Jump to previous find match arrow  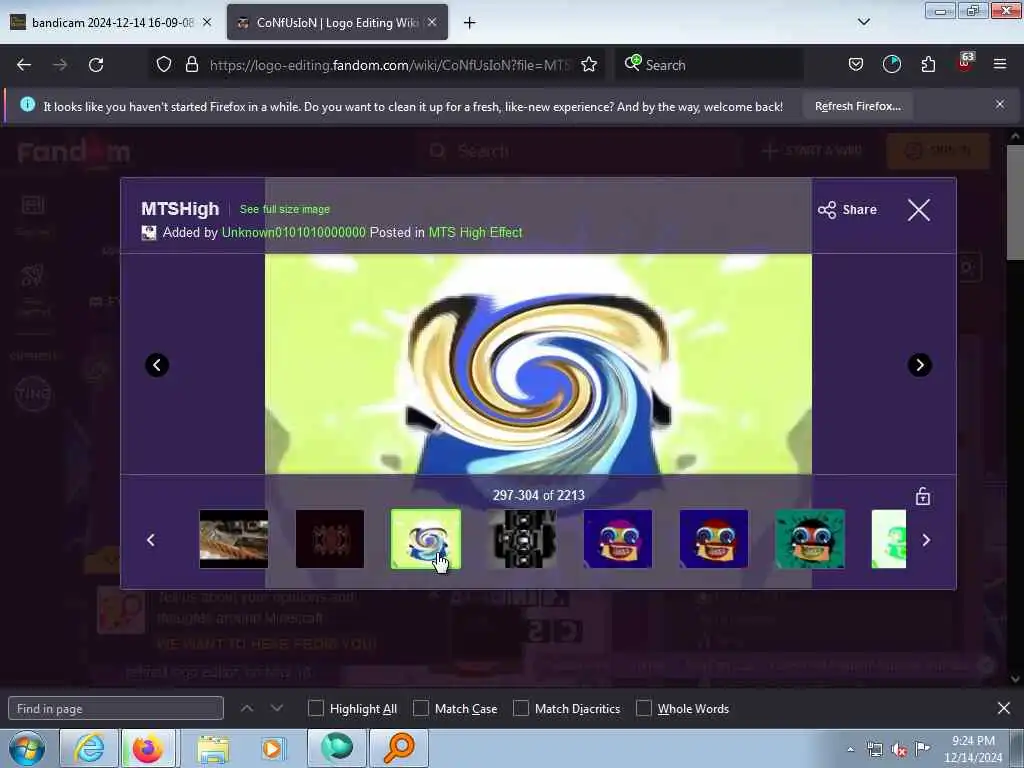click(x=247, y=708)
